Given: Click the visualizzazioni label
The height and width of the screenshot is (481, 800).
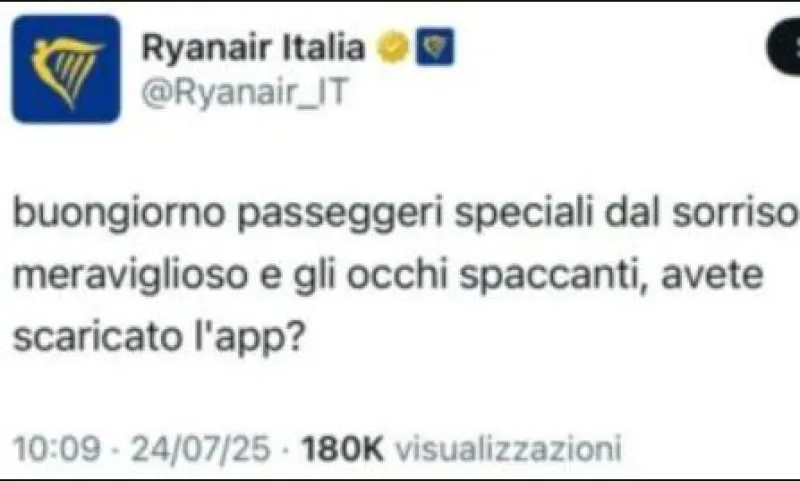Looking at the screenshot, I should 509,449.
